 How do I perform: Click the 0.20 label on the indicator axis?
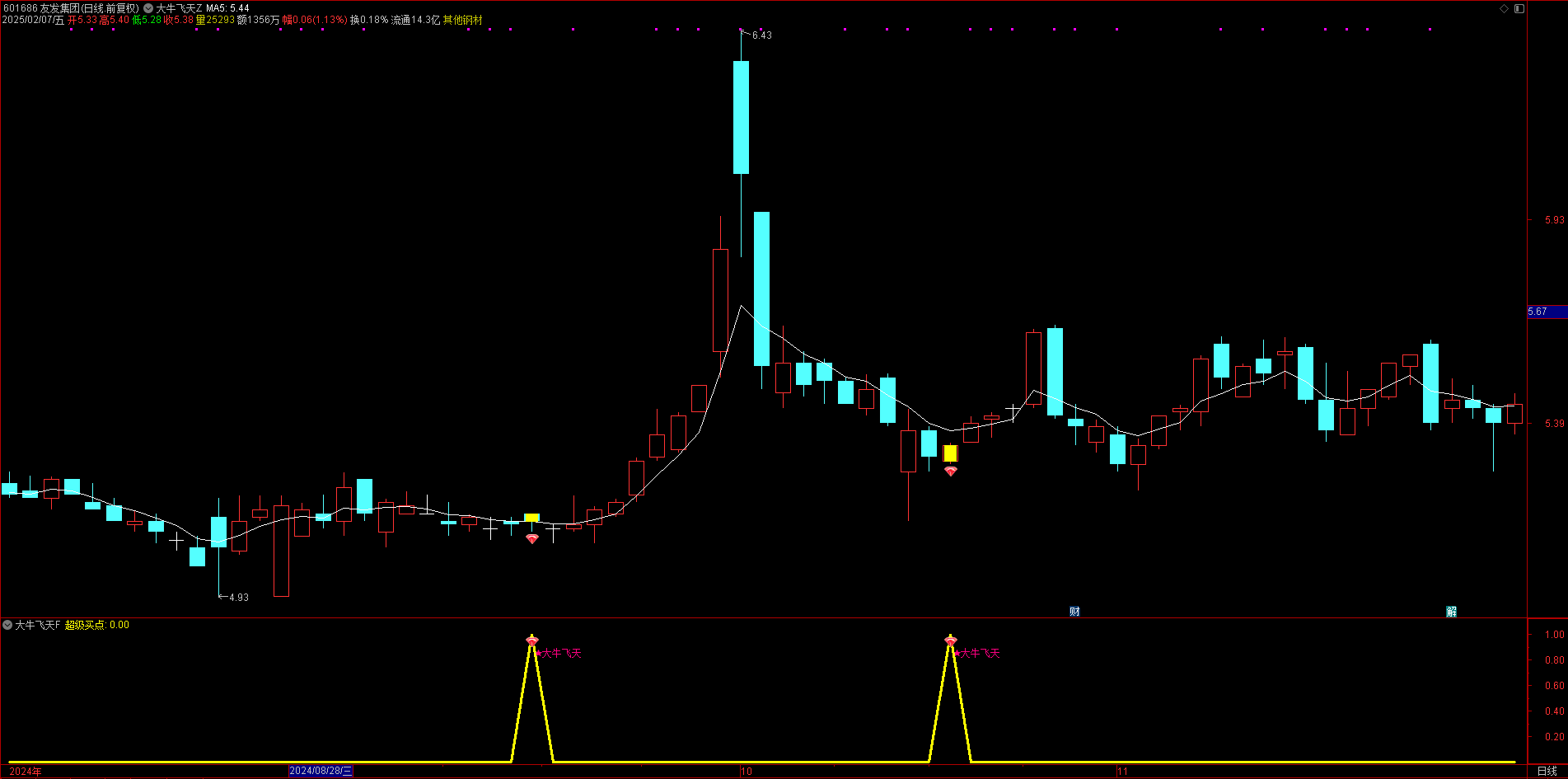1555,737
